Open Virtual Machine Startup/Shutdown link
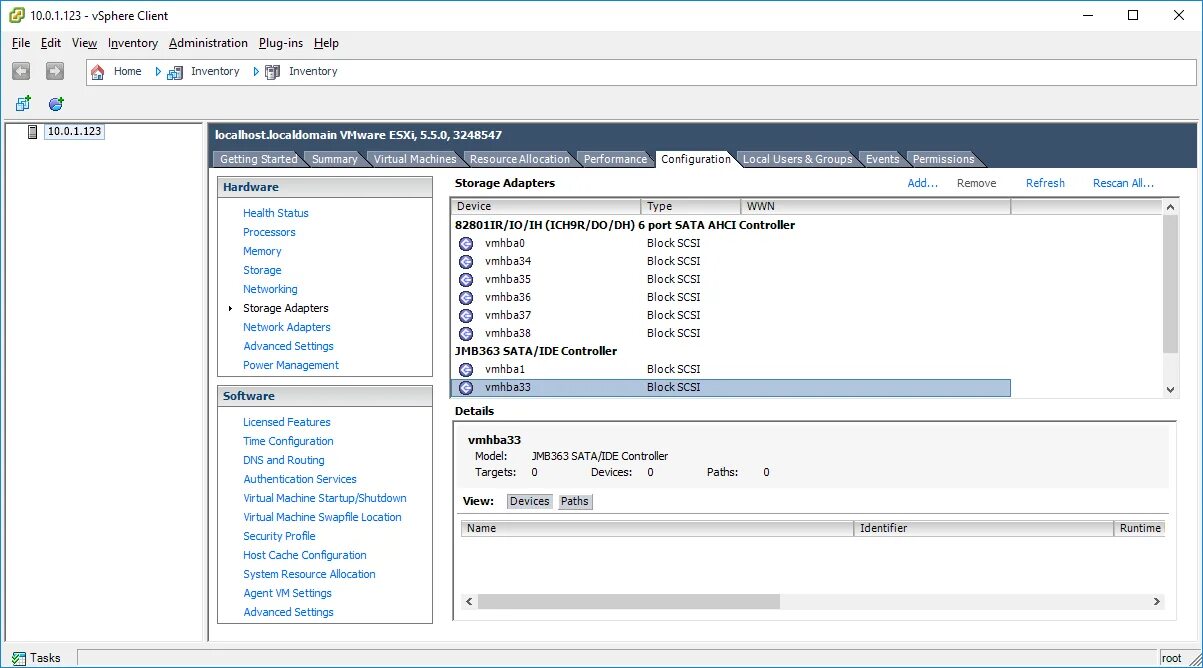The width and height of the screenshot is (1203, 668). tap(325, 498)
